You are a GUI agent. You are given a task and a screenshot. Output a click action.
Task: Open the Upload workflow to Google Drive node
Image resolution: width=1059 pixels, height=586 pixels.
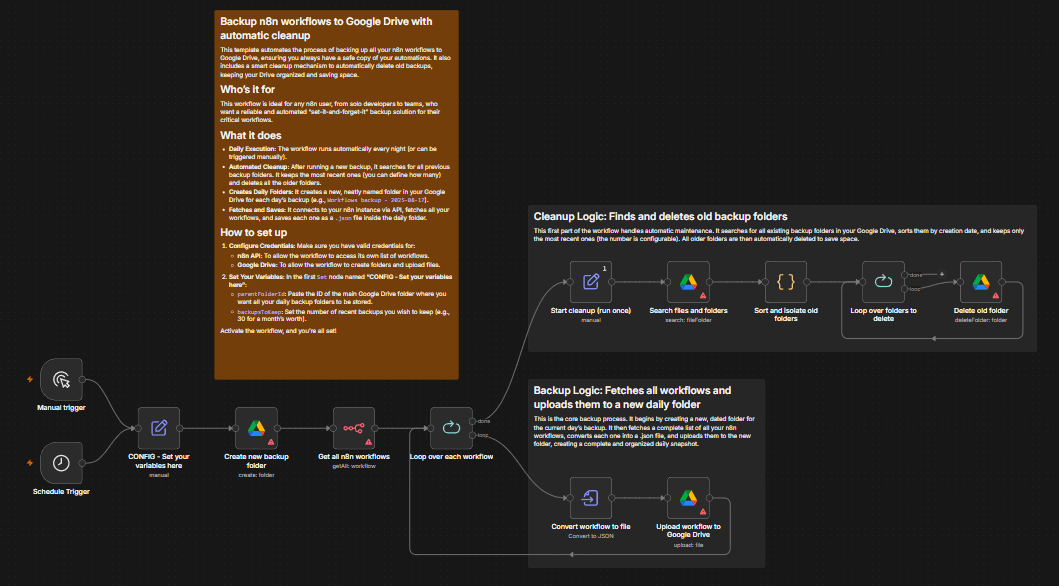coord(688,498)
